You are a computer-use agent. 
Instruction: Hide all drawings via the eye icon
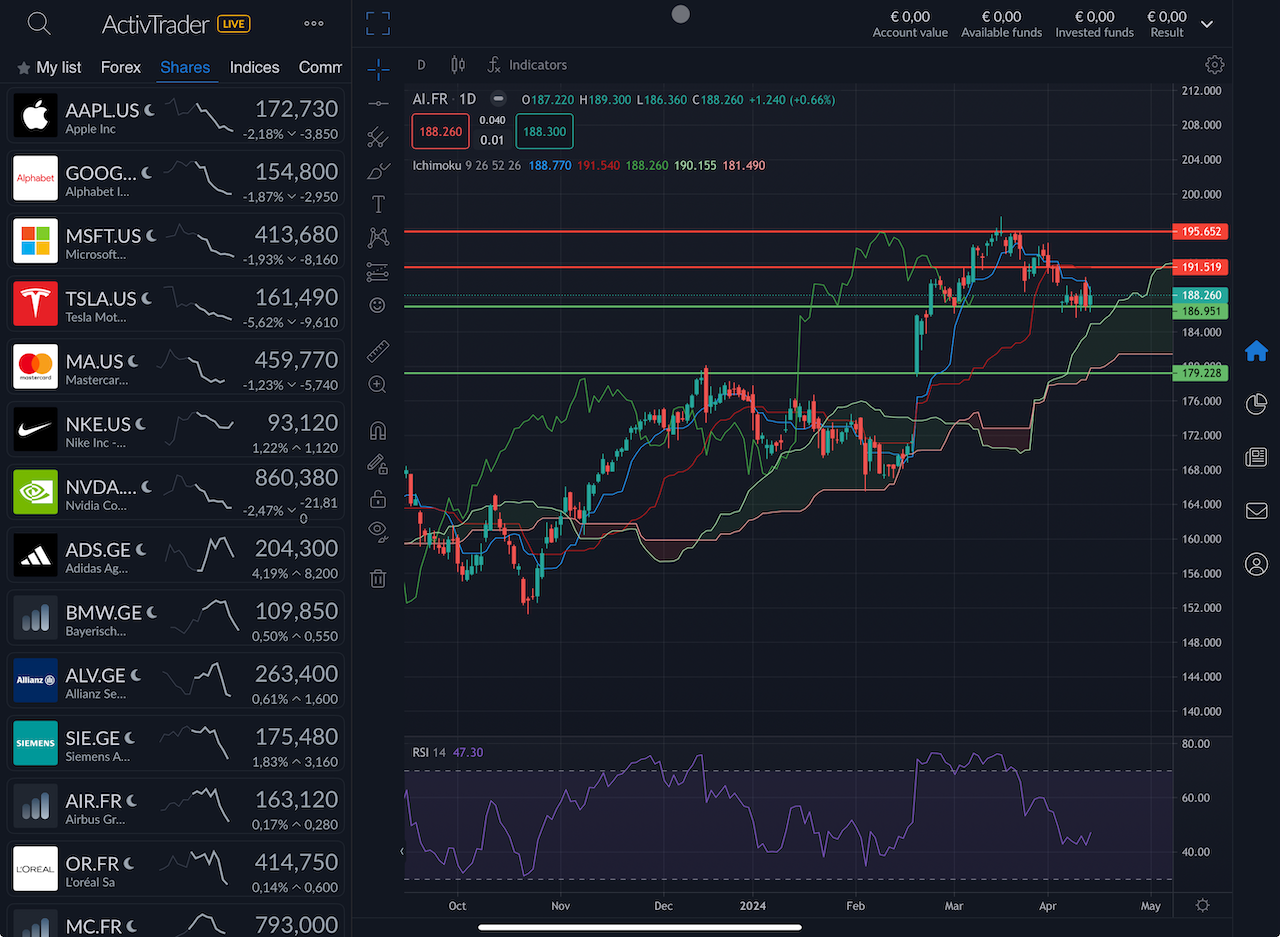tap(377, 530)
